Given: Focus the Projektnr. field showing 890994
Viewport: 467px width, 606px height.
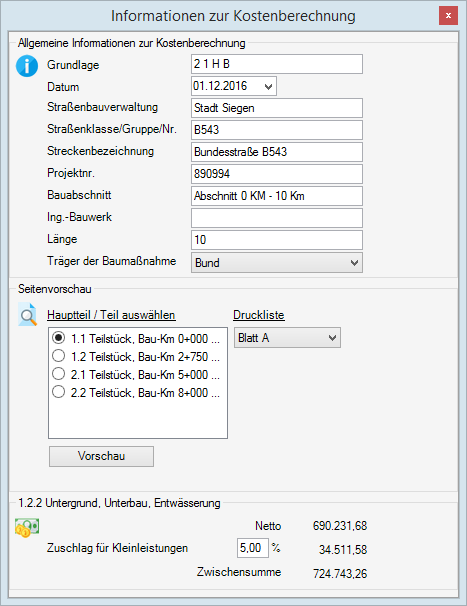Looking at the screenshot, I should tap(277, 174).
